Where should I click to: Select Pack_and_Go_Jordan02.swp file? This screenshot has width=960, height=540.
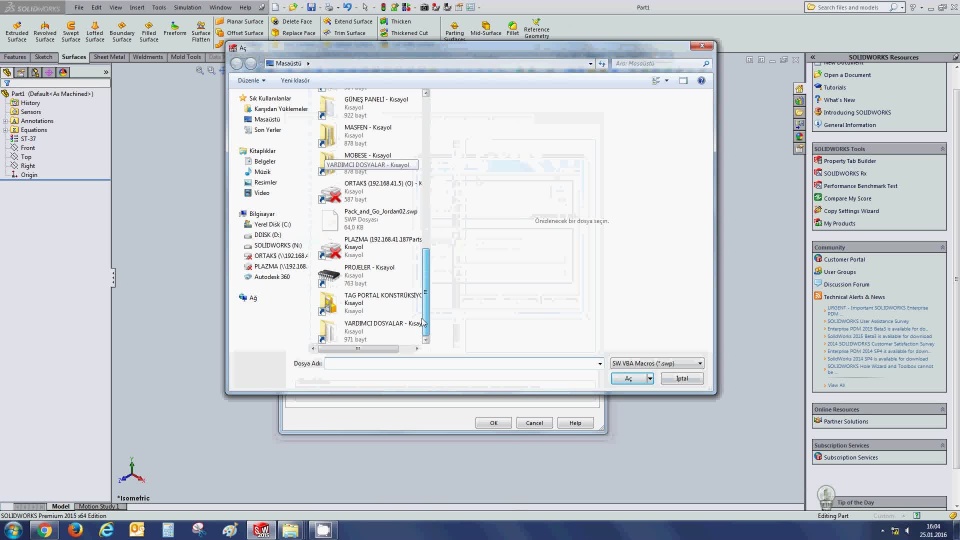tap(369, 220)
